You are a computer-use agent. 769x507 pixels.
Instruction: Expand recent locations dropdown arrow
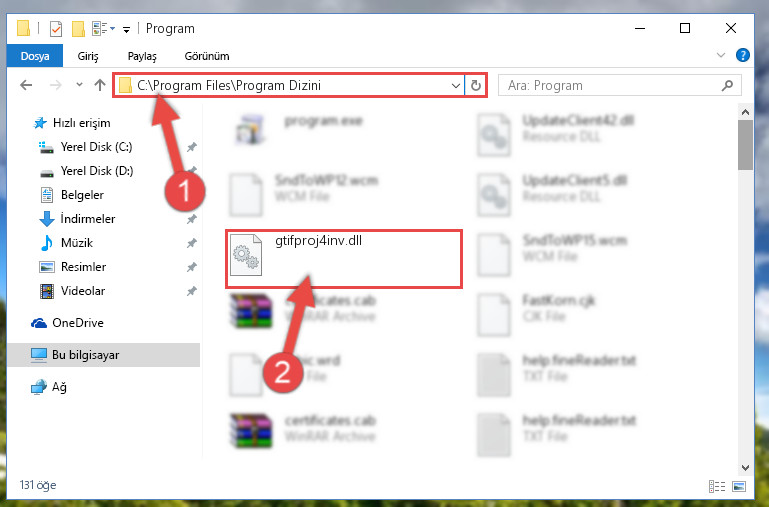click(x=79, y=85)
